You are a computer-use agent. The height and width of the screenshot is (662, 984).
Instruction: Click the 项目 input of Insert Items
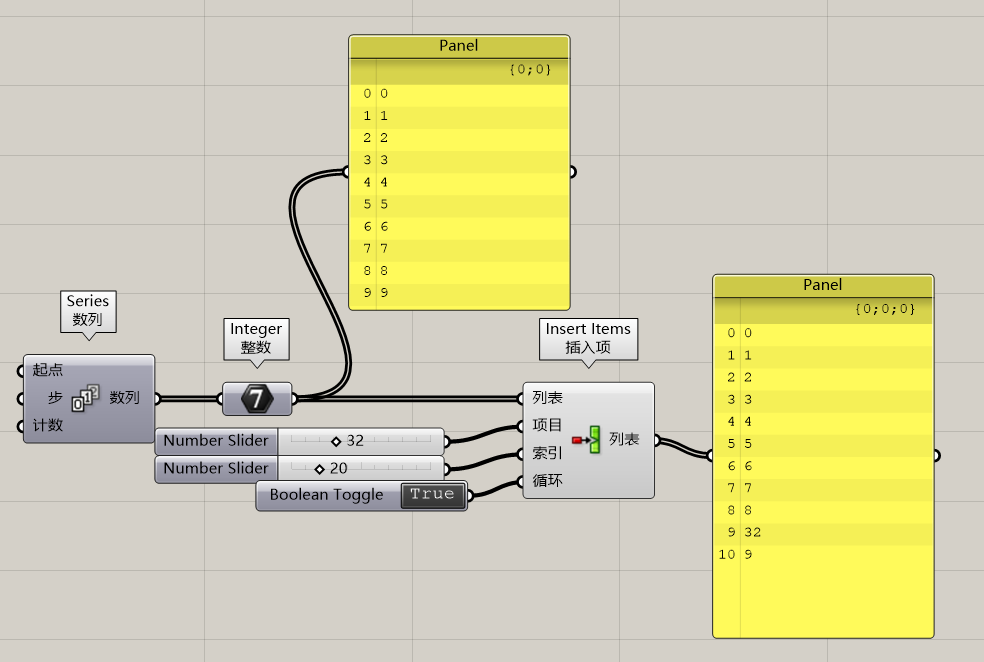pyautogui.click(x=547, y=425)
